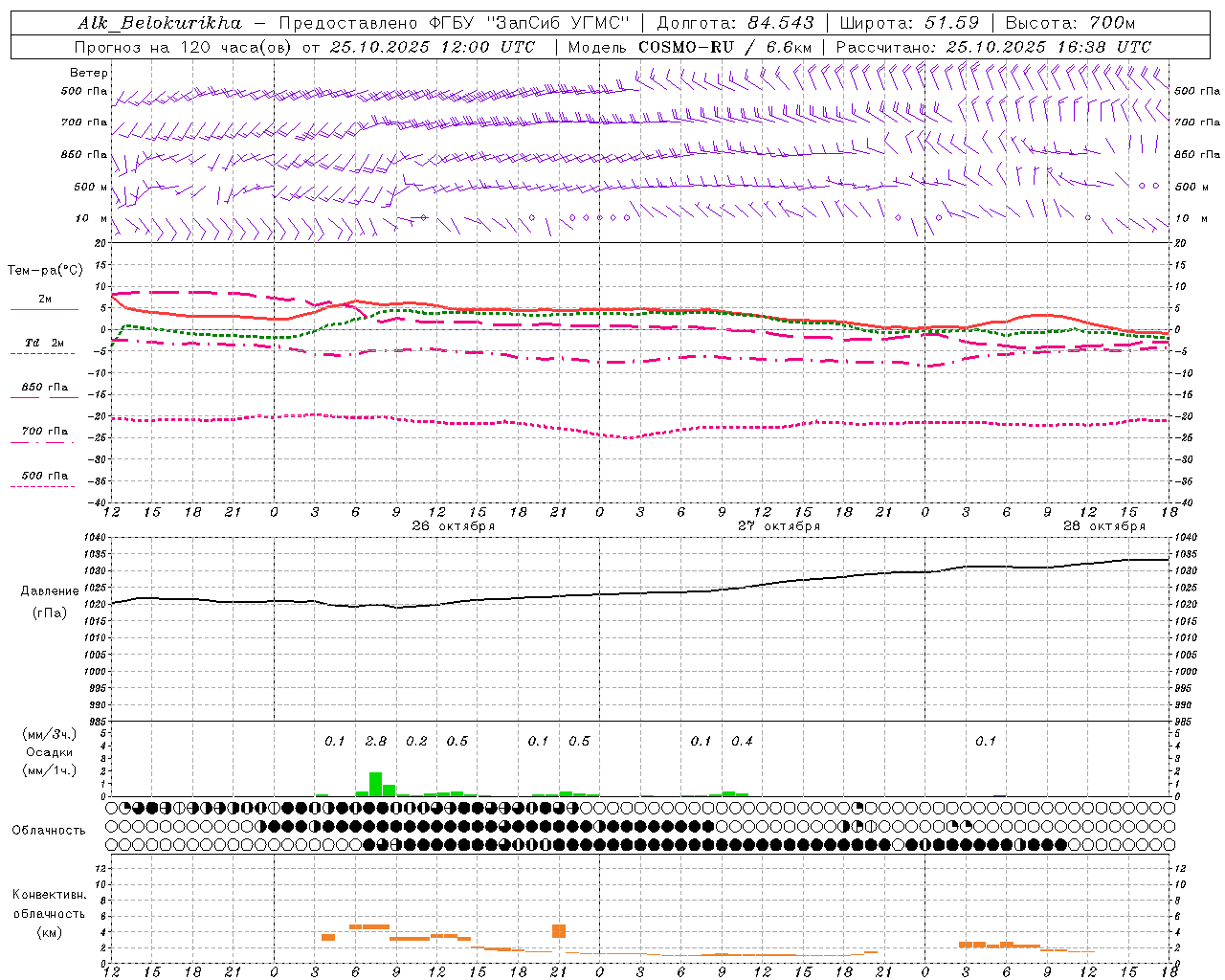
Task: Click the Высота: 700м header field
Action: (x=1070, y=23)
